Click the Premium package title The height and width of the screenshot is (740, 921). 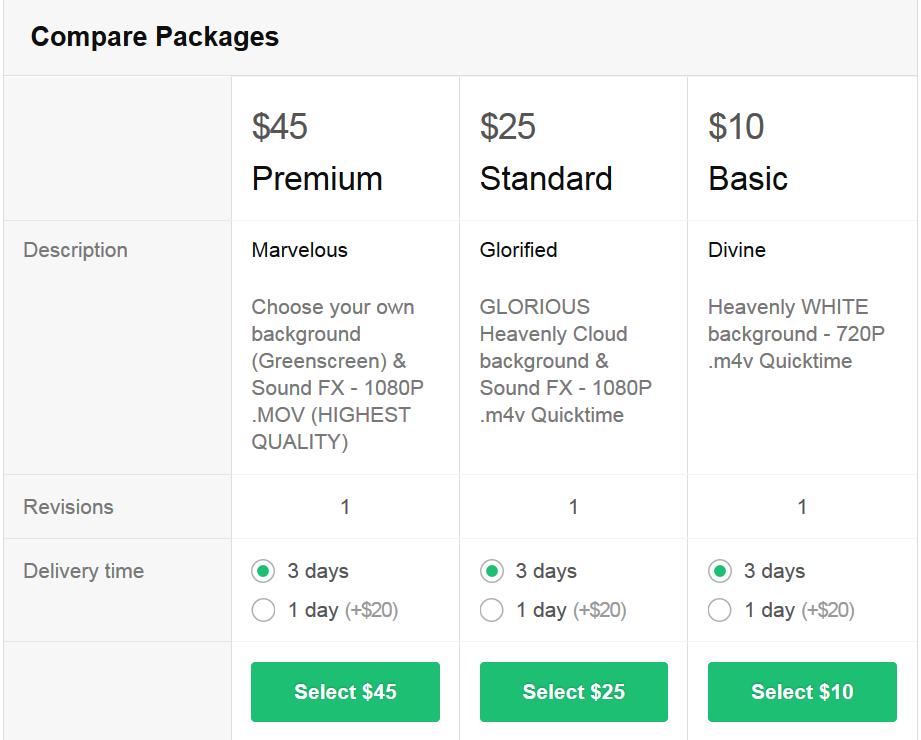(x=317, y=179)
